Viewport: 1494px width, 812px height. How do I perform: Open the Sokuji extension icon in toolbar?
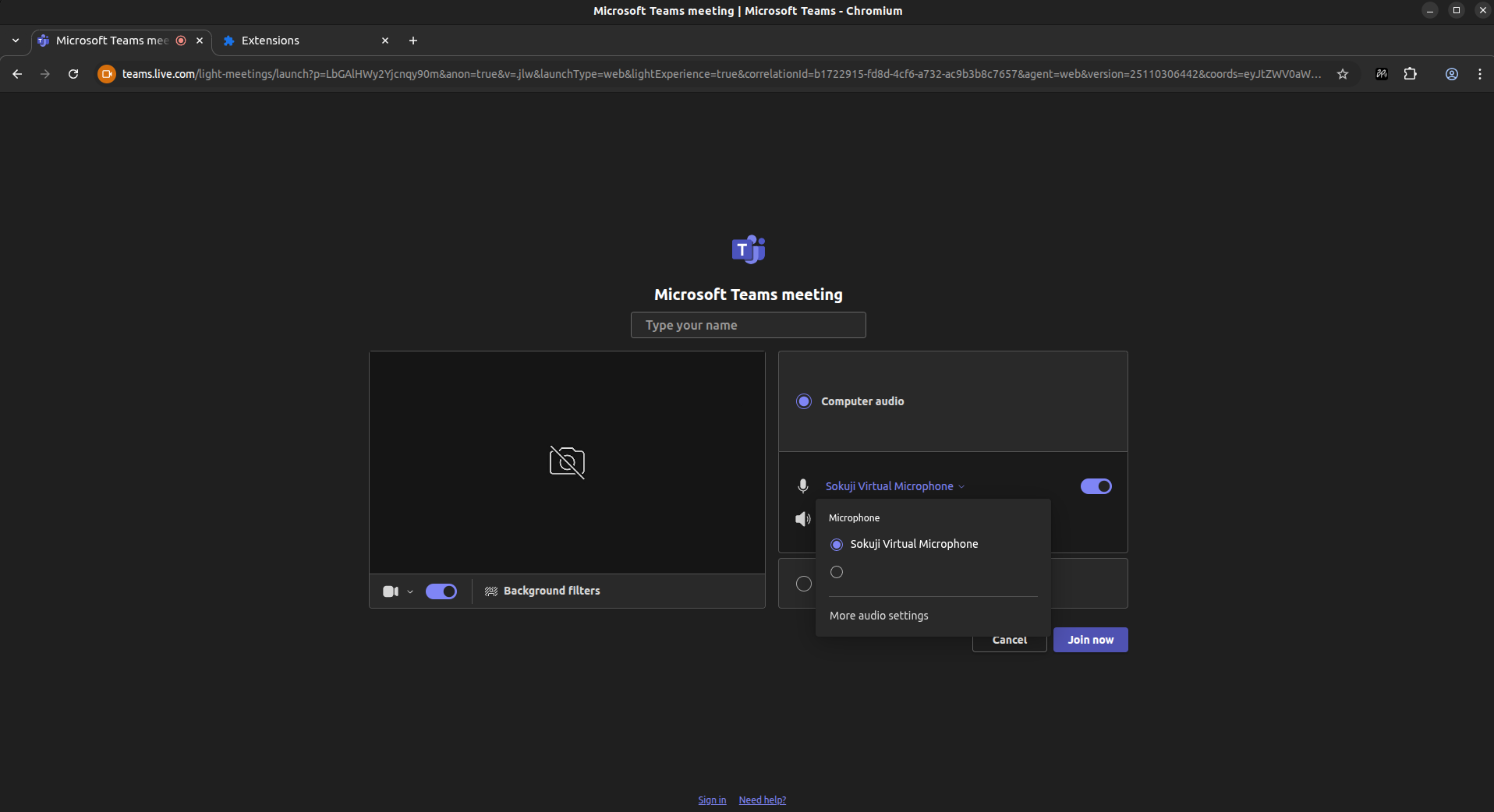(1382, 74)
